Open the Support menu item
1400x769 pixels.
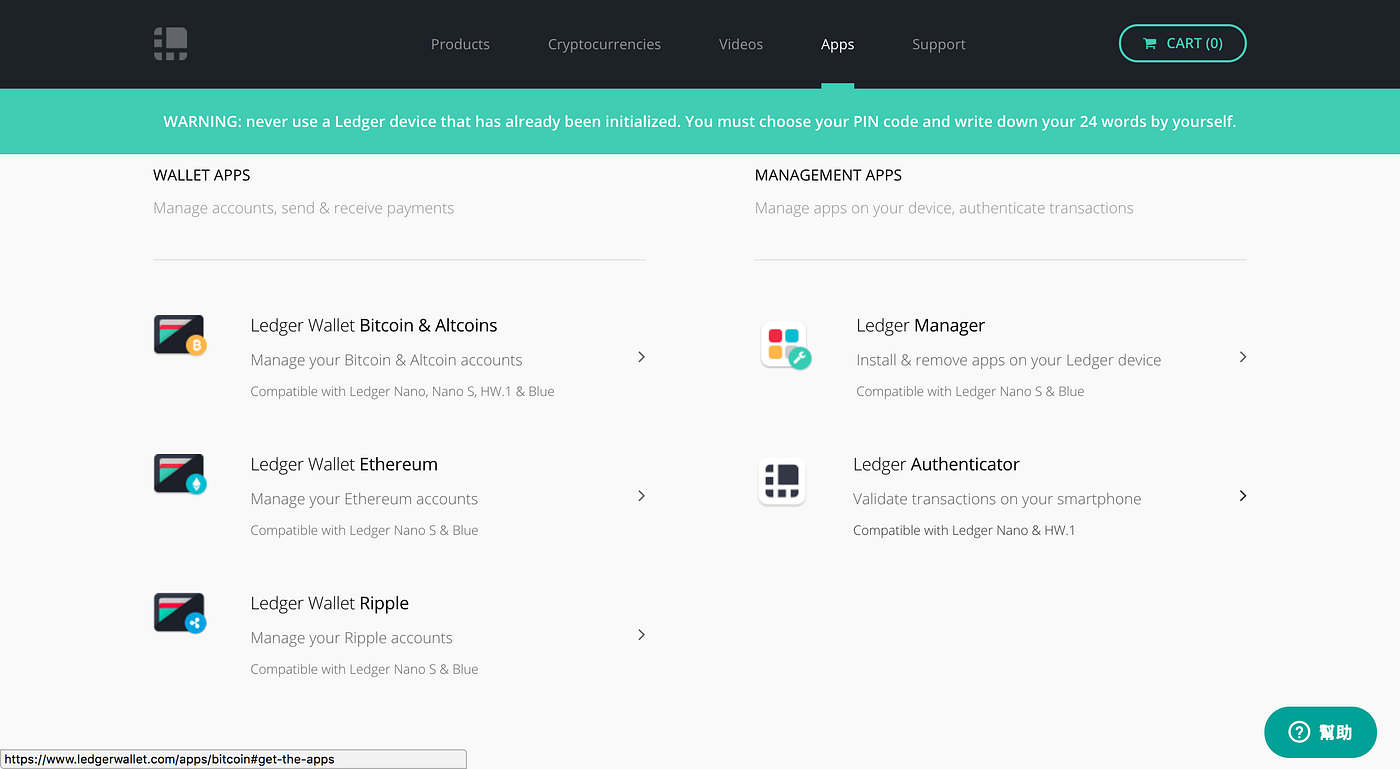coord(939,44)
